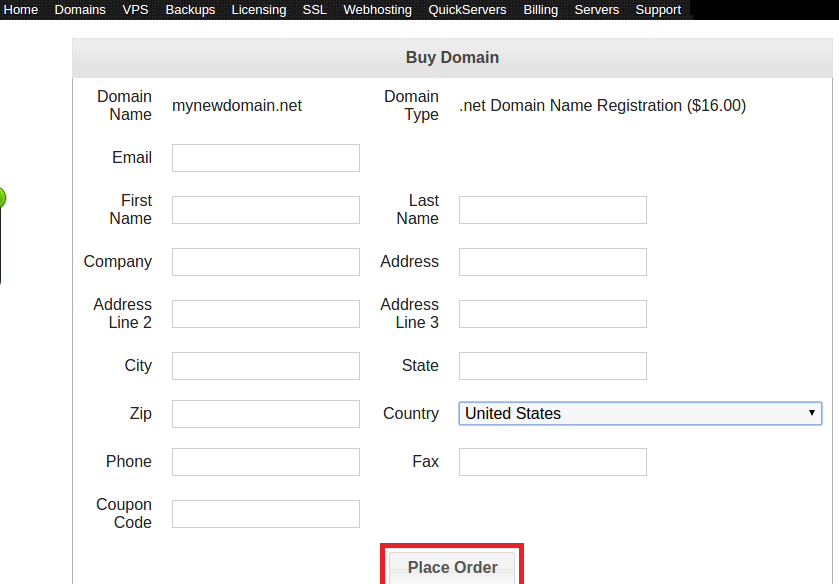
Task: Open the Country dropdown
Action: coord(640,413)
